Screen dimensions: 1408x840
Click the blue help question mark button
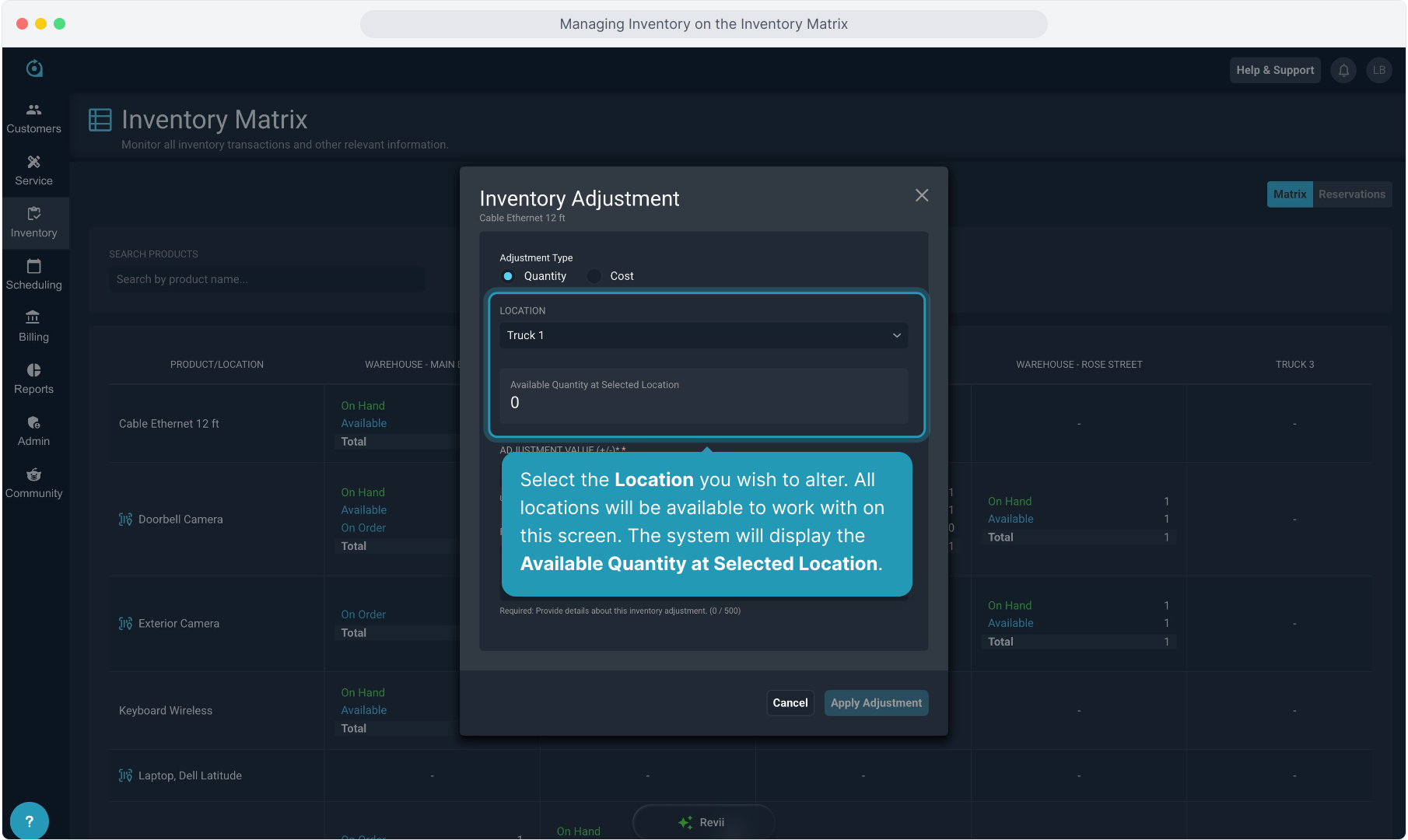pos(30,821)
